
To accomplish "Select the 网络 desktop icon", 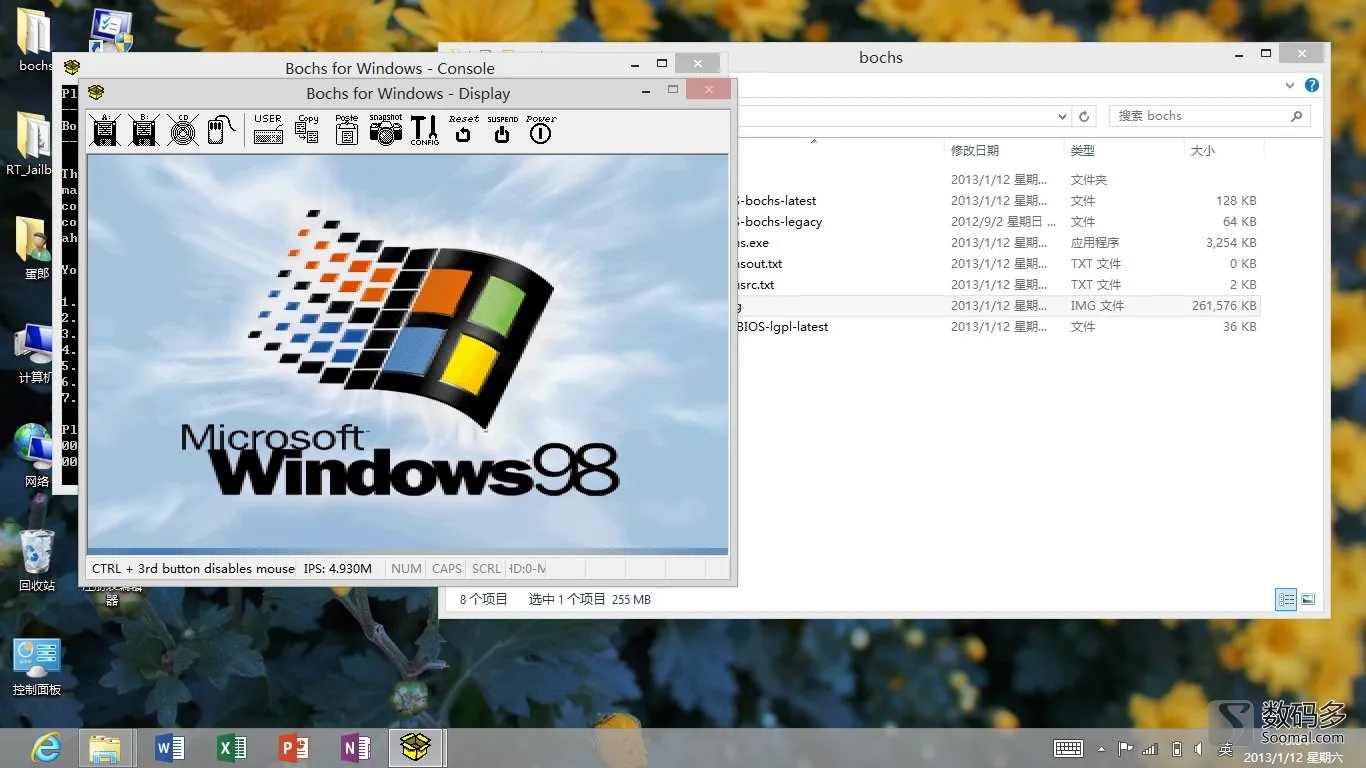I will click(37, 456).
